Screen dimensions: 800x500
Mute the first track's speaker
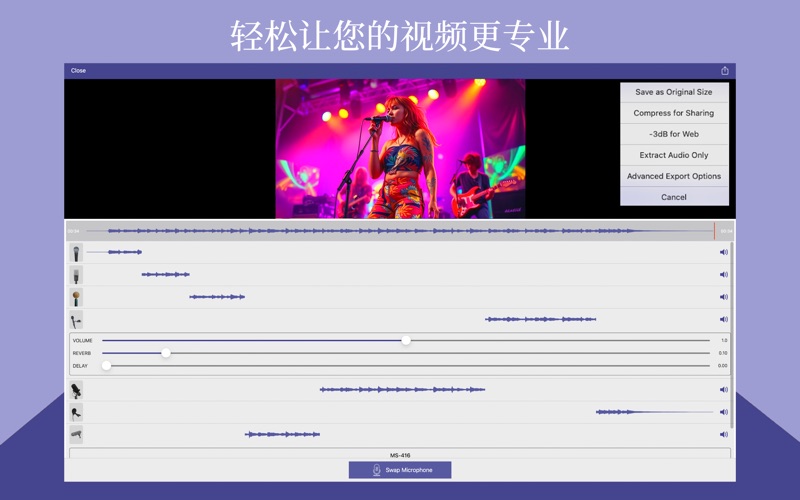point(723,252)
